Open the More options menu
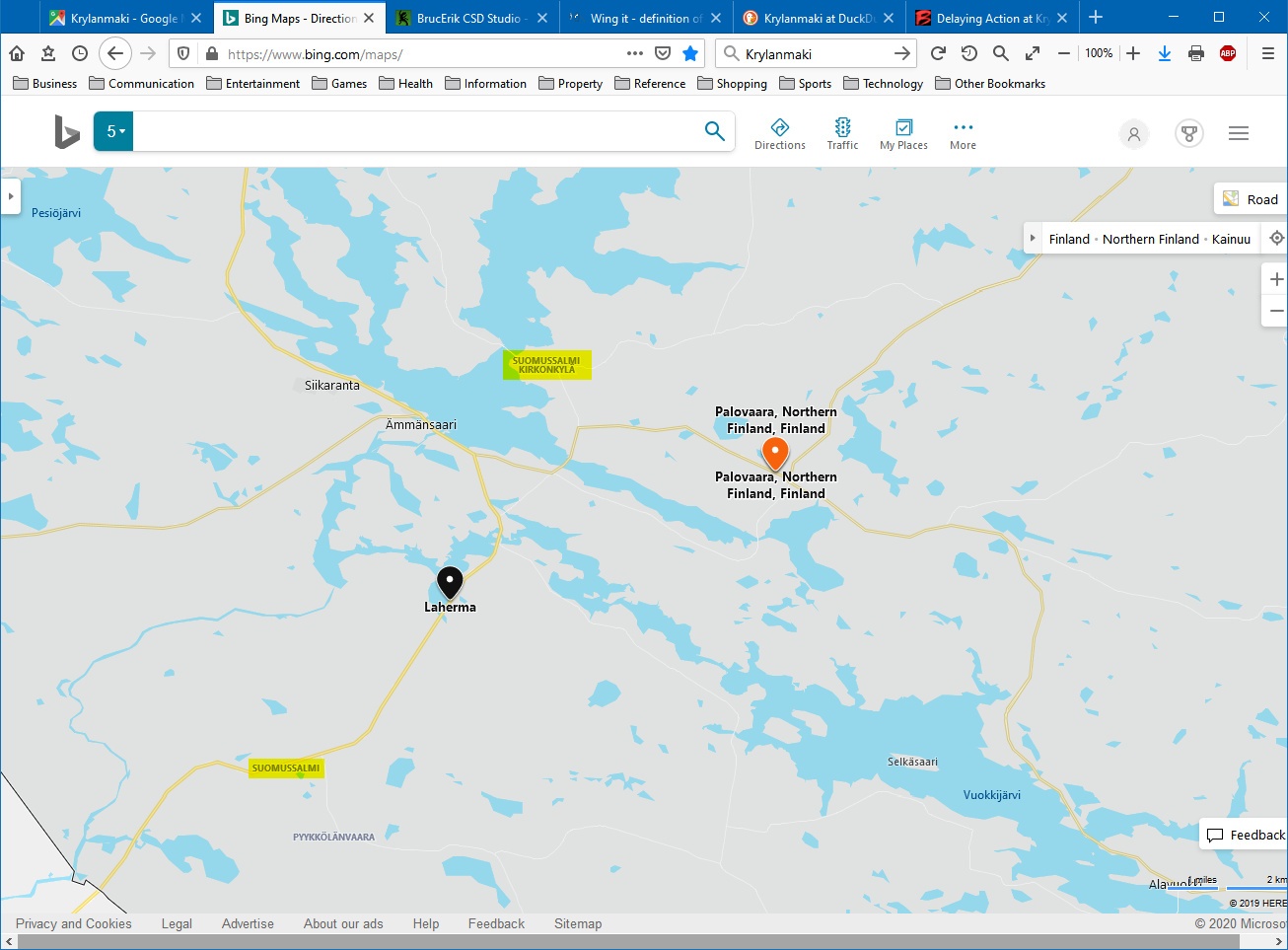This screenshot has width=1288, height=950. point(963,133)
